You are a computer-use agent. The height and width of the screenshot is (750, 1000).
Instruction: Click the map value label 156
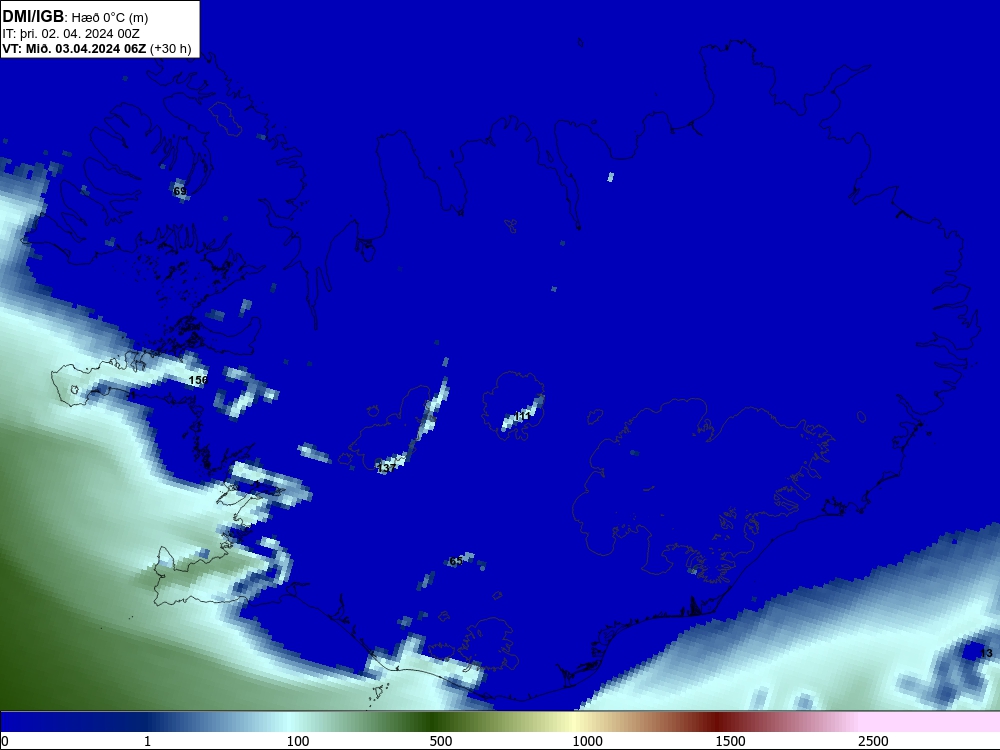(x=198, y=380)
